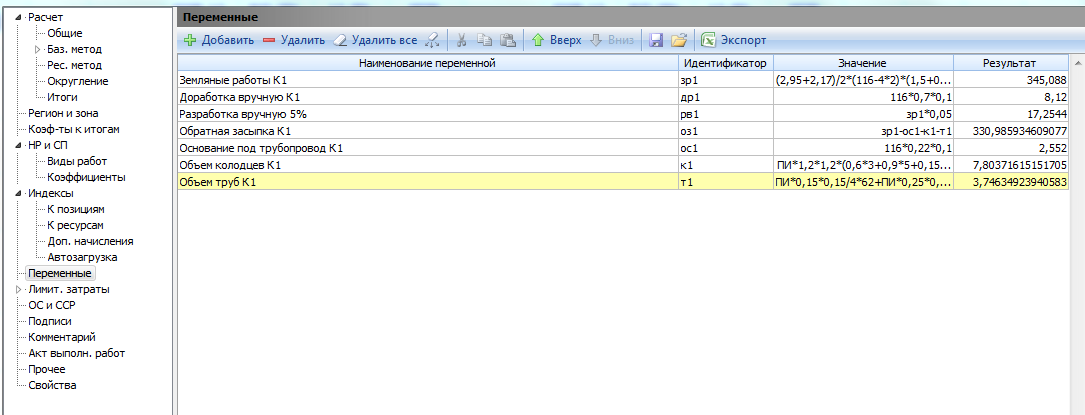Click the floppy disk save icon

click(x=656, y=41)
